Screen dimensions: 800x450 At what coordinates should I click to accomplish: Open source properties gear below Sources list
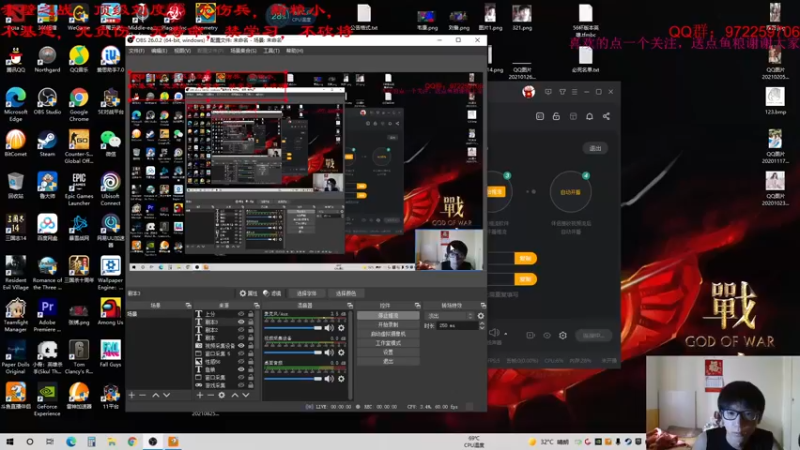pos(222,395)
